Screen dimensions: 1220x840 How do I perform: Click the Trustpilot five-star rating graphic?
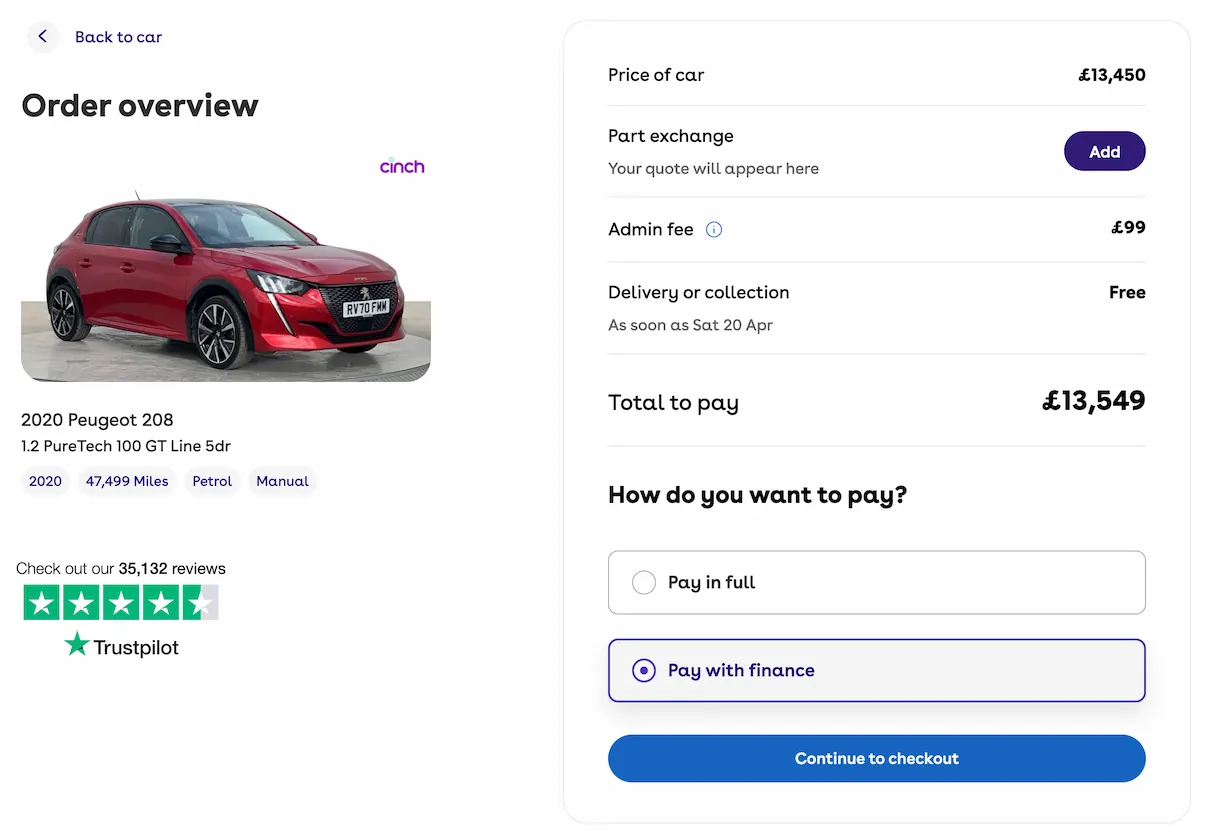point(121,602)
